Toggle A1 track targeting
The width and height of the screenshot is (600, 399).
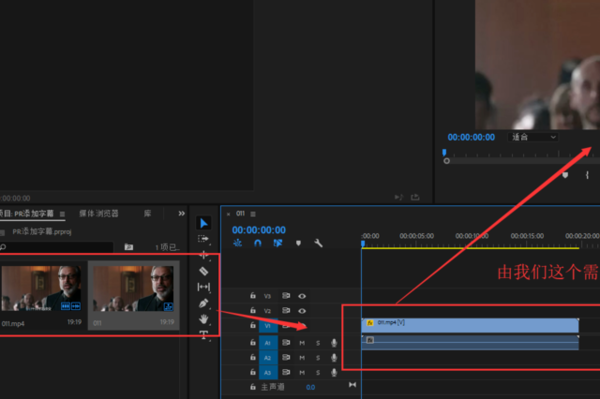coord(268,343)
